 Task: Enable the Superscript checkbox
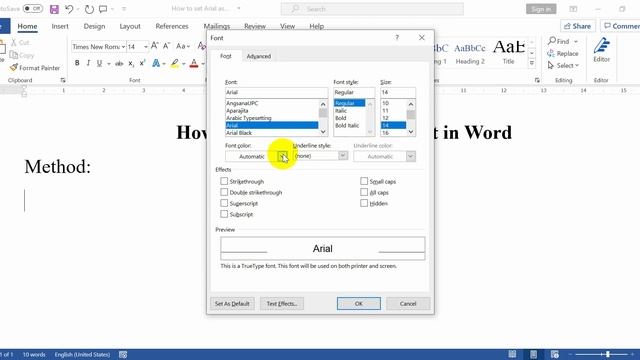point(224,203)
